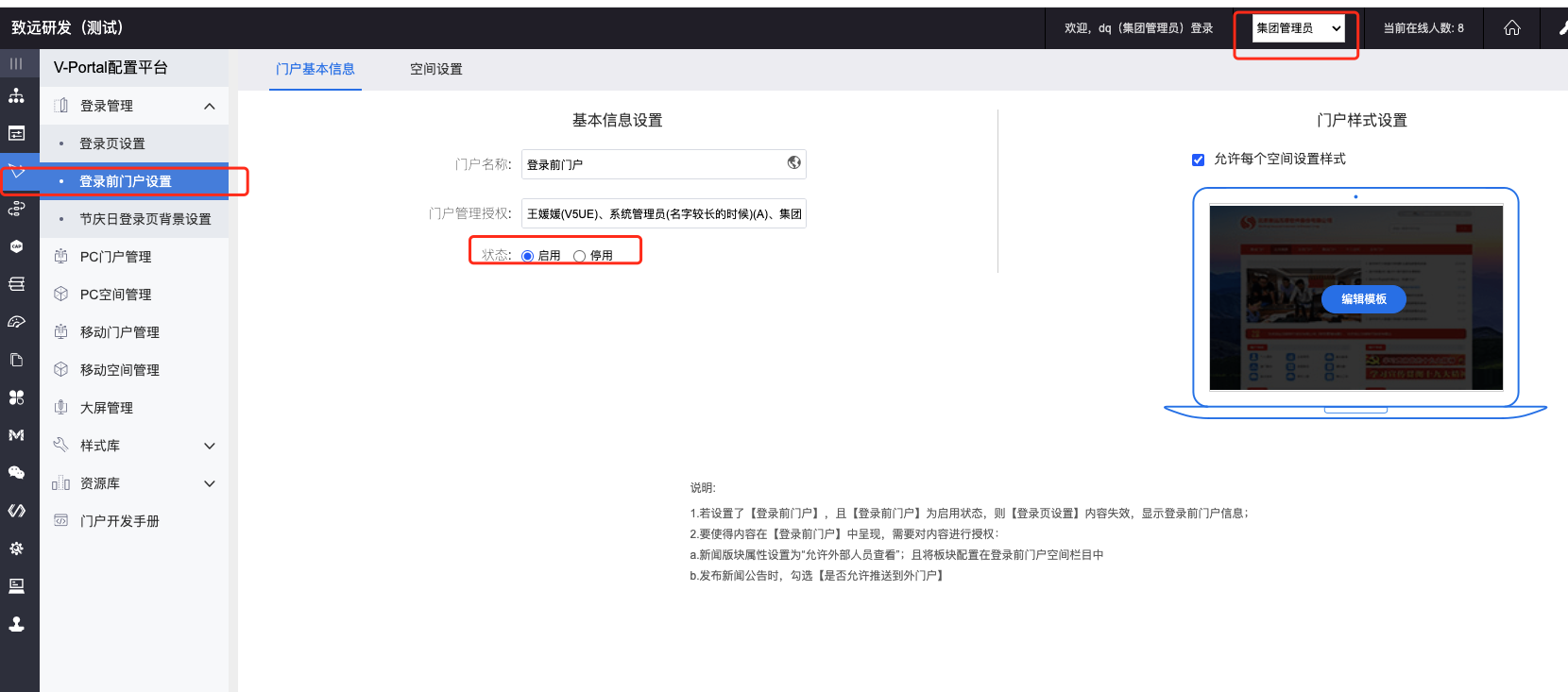Screen dimensions: 1568x692
Task: Open the stamp seal icon in left rail
Action: point(16,624)
